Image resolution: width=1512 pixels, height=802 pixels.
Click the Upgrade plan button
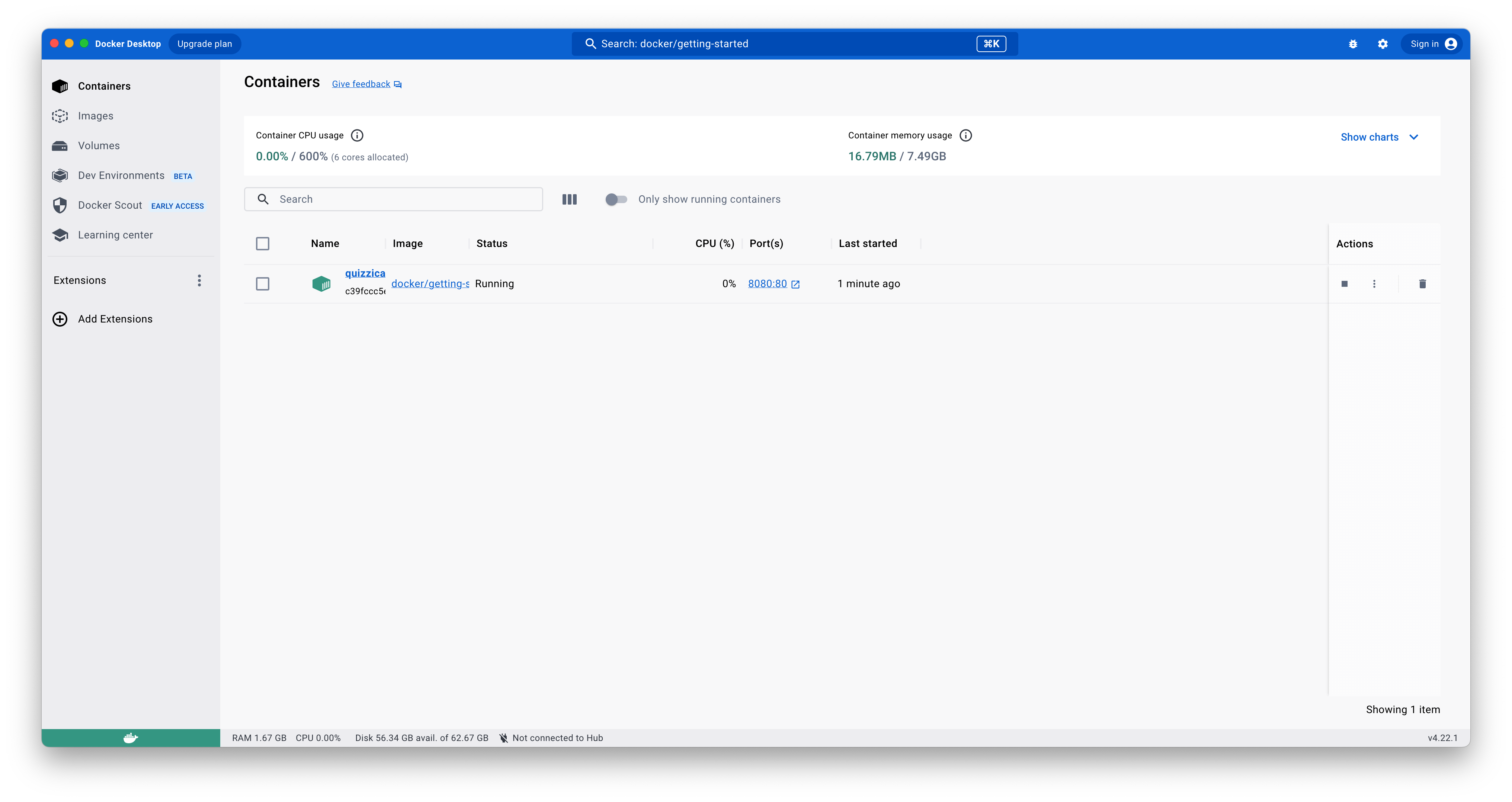pos(205,44)
